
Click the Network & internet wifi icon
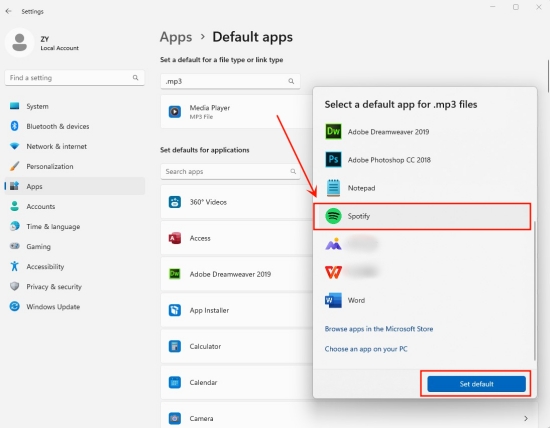[x=14, y=146]
